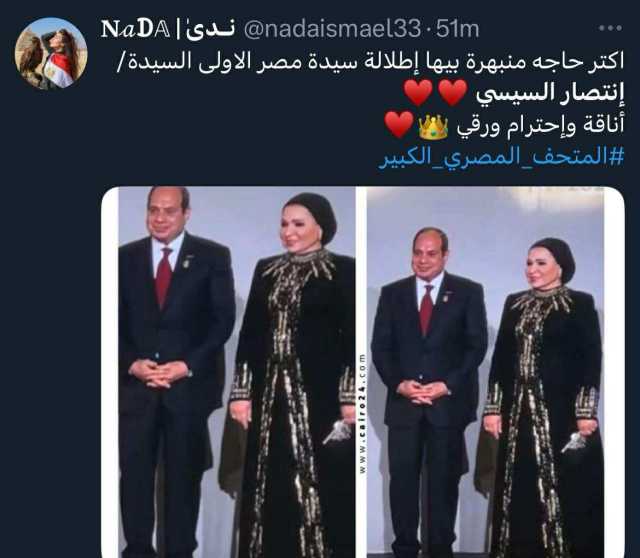Open hashtag #المتحف_المصري_الكبير
Viewport: 640px width, 558px height.
tap(502, 158)
